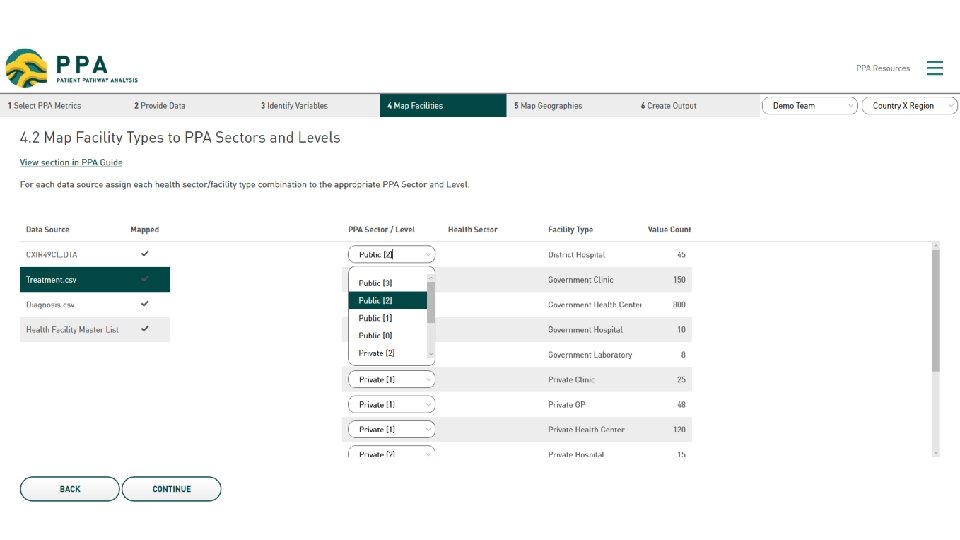Select Diagnosis.csv data source row

pos(95,304)
